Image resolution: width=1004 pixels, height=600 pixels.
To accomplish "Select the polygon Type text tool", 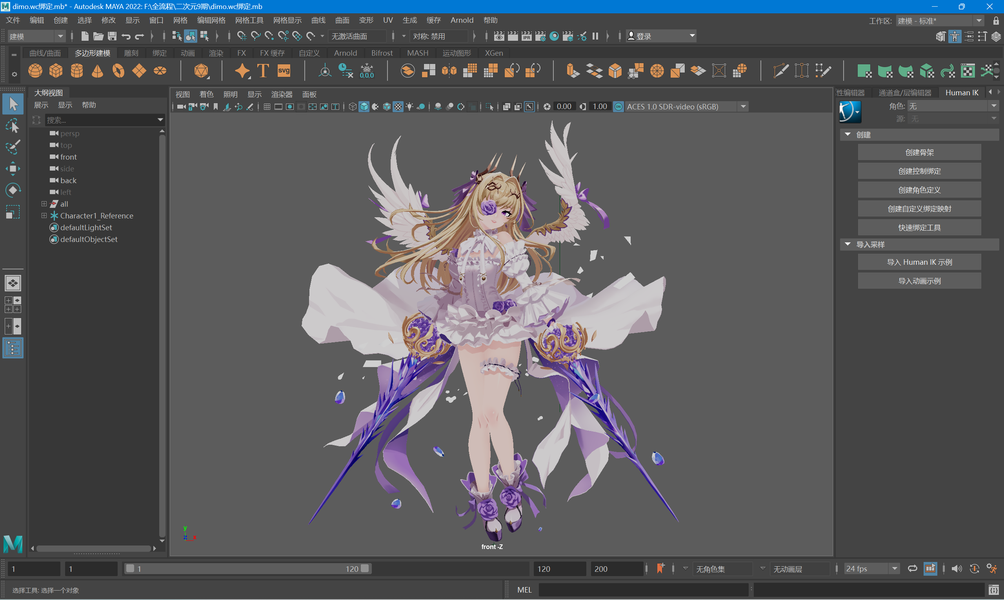I will (263, 70).
